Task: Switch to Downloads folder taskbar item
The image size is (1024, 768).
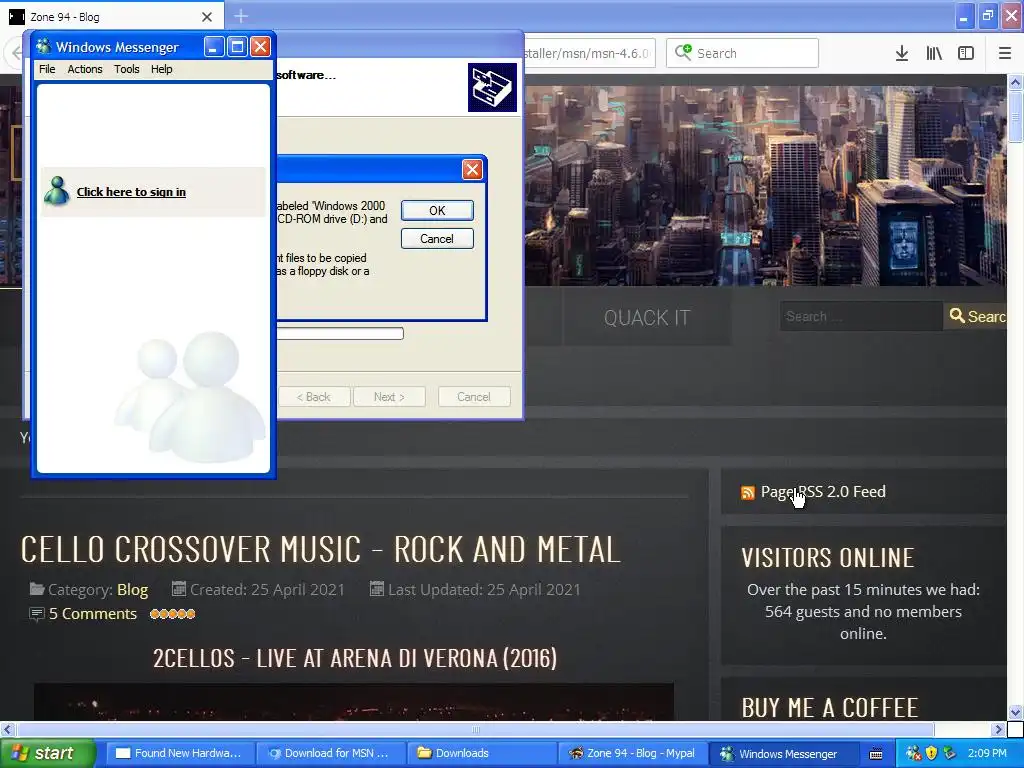Action: pyautogui.click(x=482, y=753)
